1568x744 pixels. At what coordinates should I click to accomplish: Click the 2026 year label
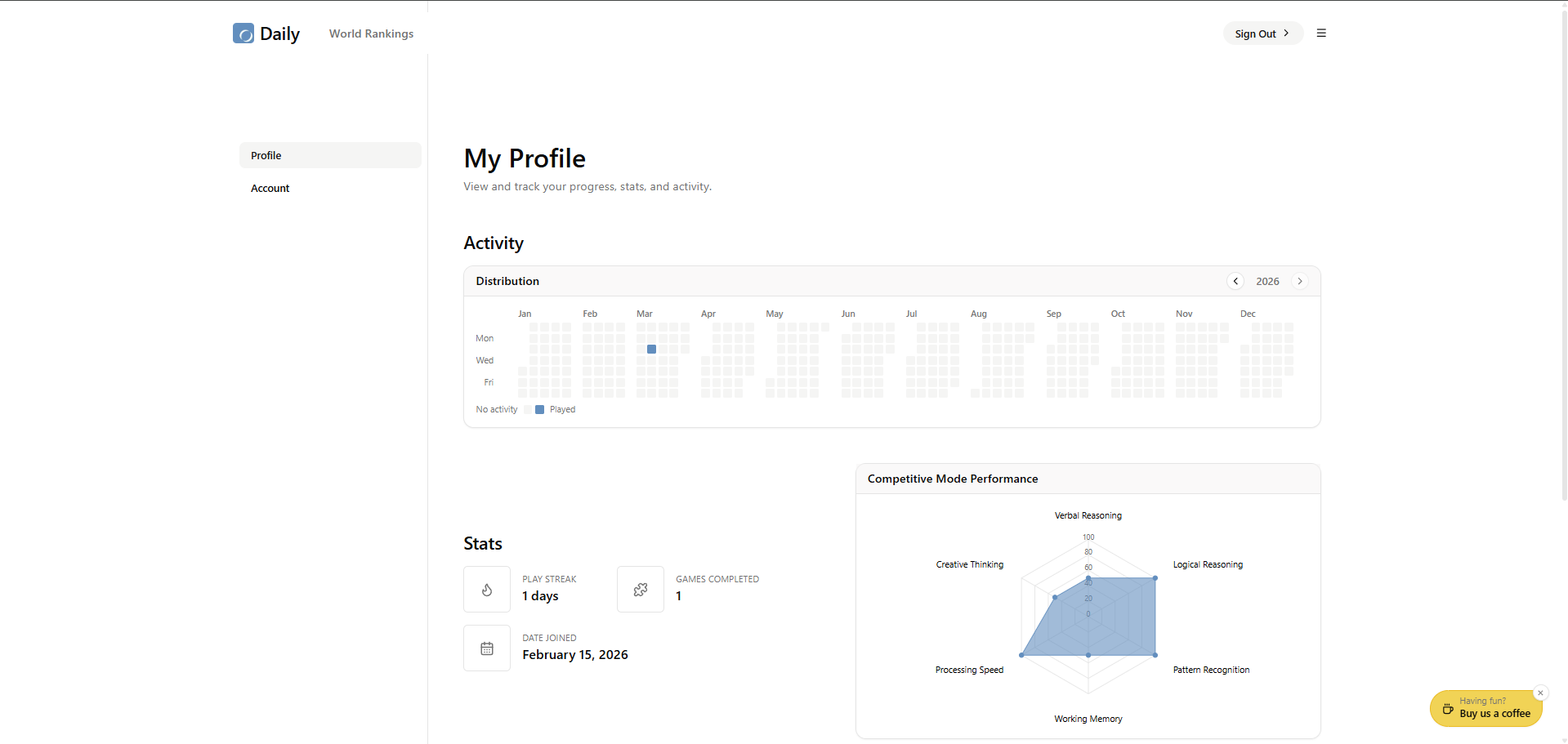point(1267,281)
